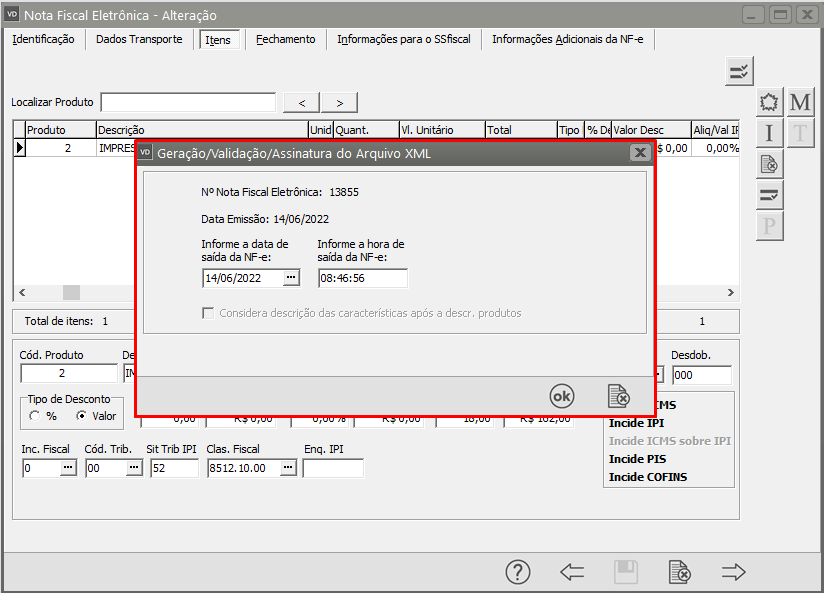Click the checklist icon at top right
The height and width of the screenshot is (593, 824).
coord(739,71)
